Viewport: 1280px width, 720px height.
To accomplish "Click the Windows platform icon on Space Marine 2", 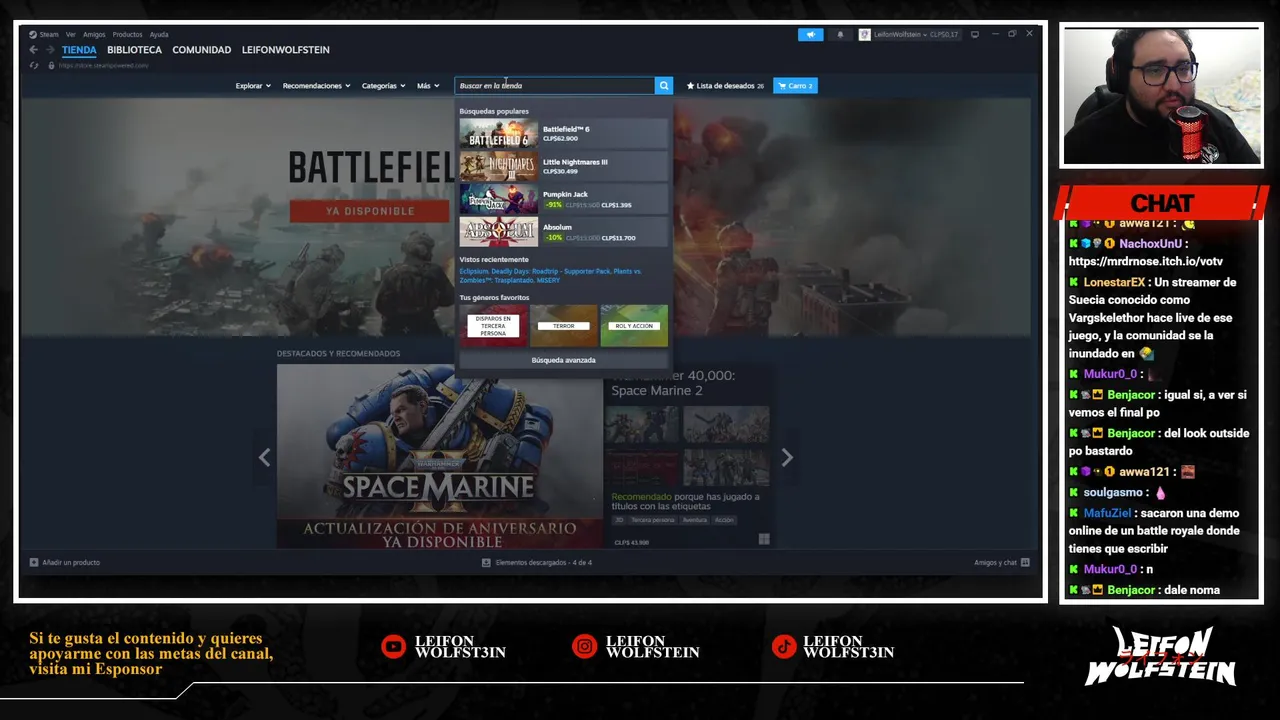I will tap(764, 539).
